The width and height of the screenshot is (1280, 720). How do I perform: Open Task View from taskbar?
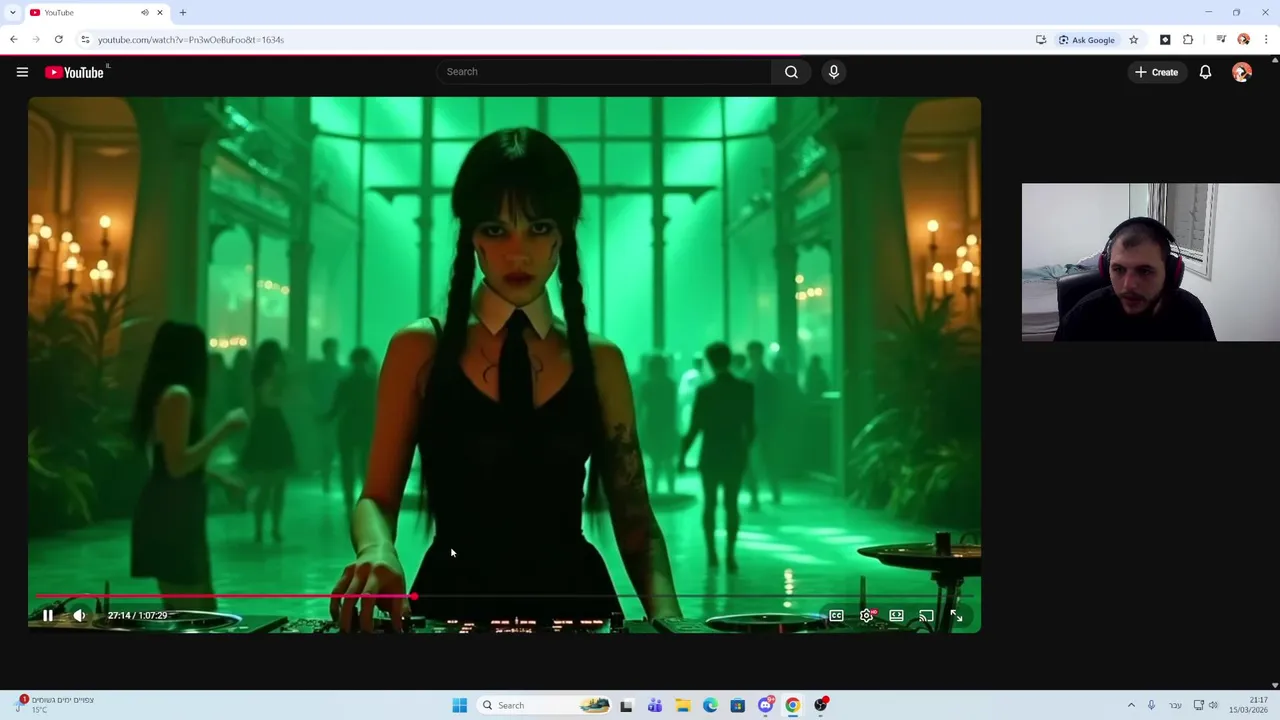626,705
